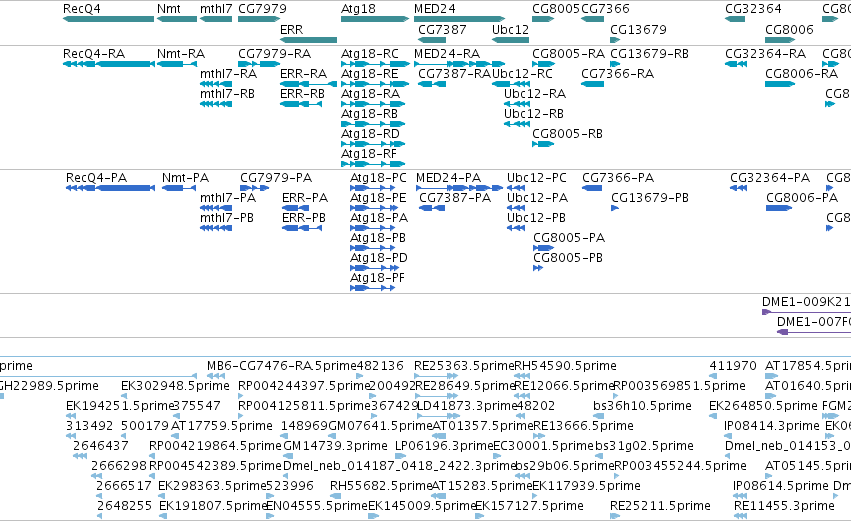Click the RH54590.5prime EST label

(x=565, y=366)
